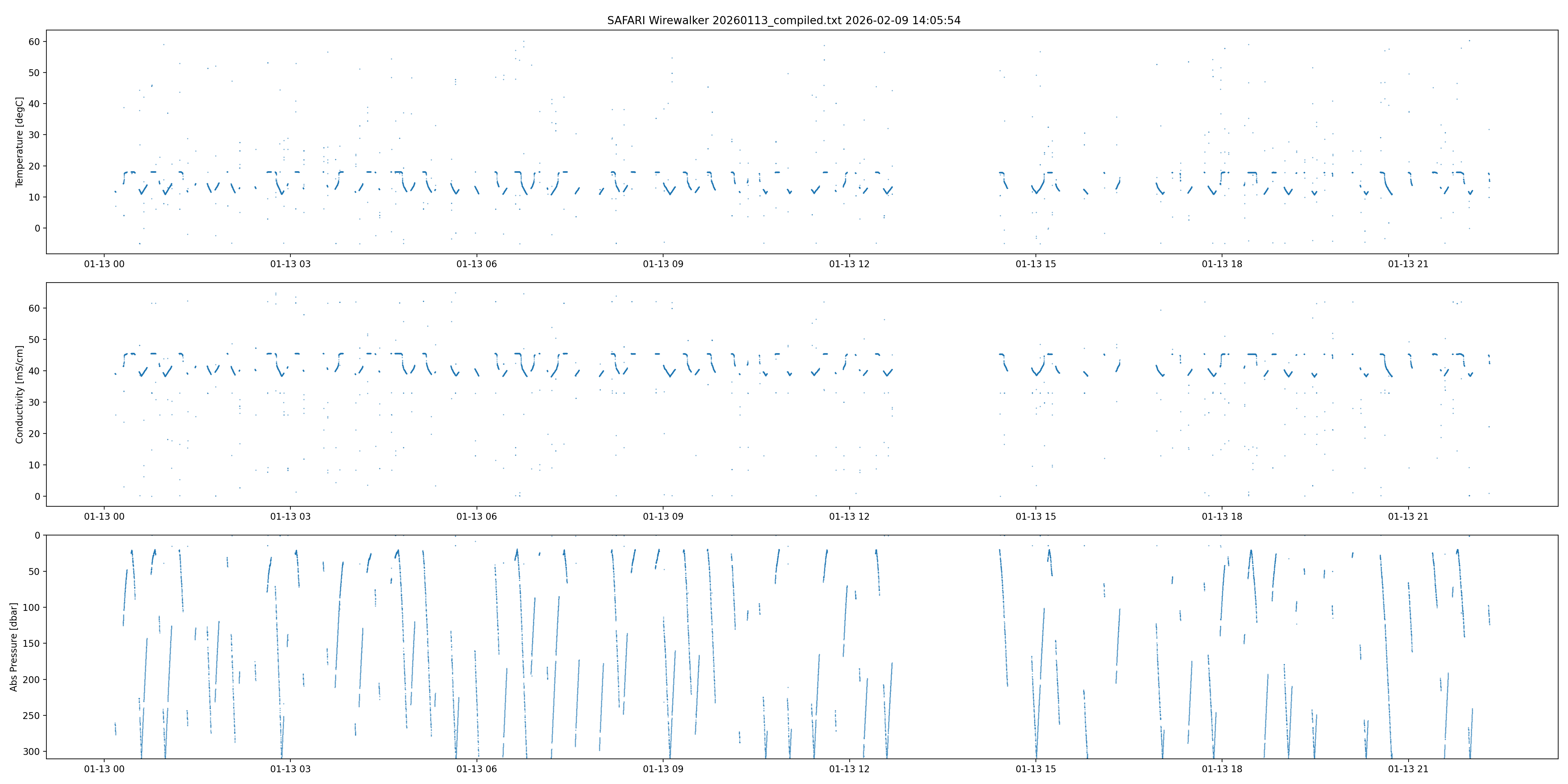The width and height of the screenshot is (1568, 784).
Task: Click the 30 tick on the temperature axis
Action: [34, 135]
